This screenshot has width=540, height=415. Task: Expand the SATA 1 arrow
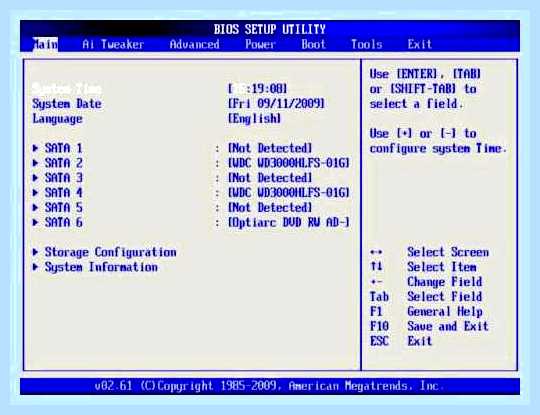point(35,148)
